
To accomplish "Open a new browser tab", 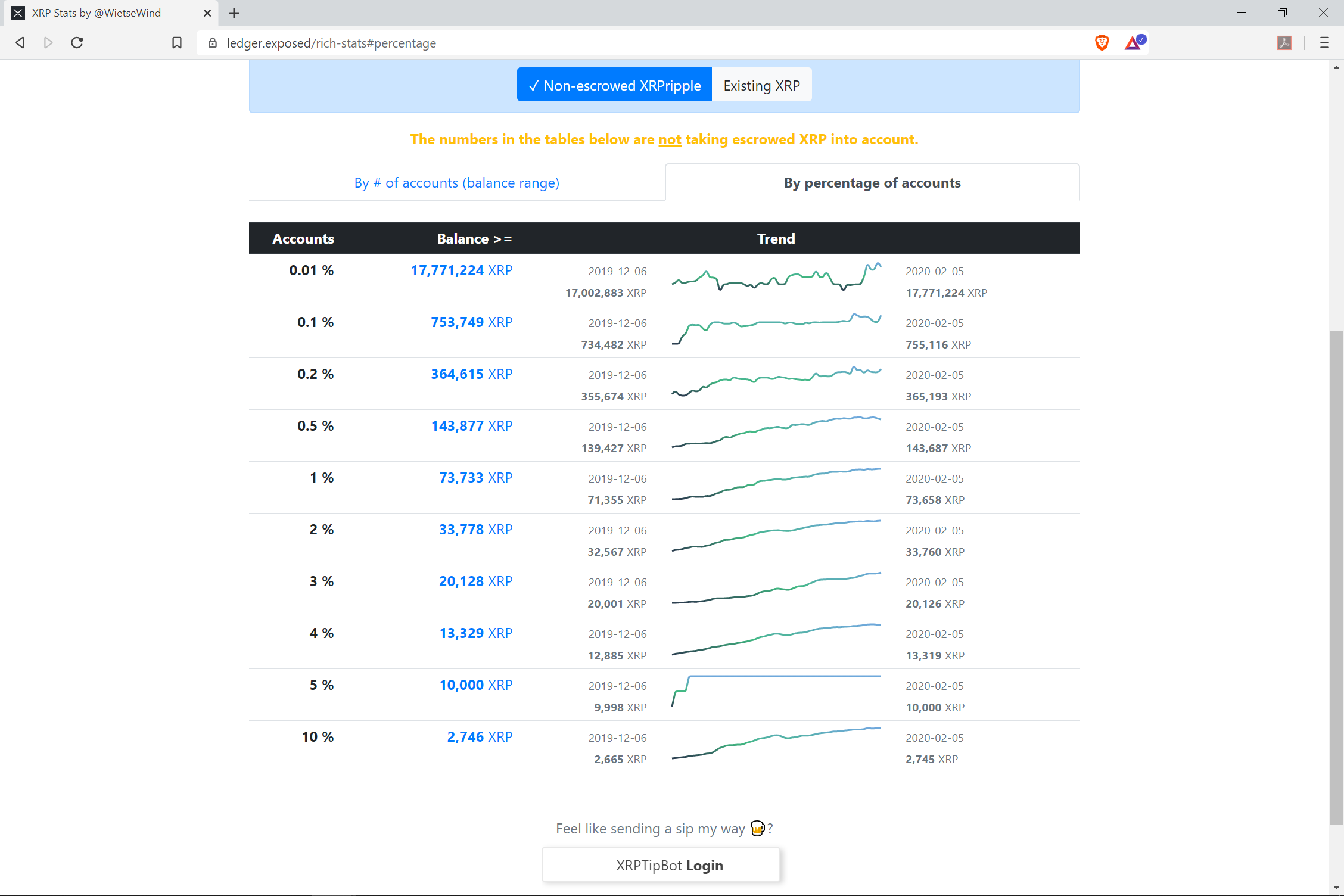I will pos(234,13).
